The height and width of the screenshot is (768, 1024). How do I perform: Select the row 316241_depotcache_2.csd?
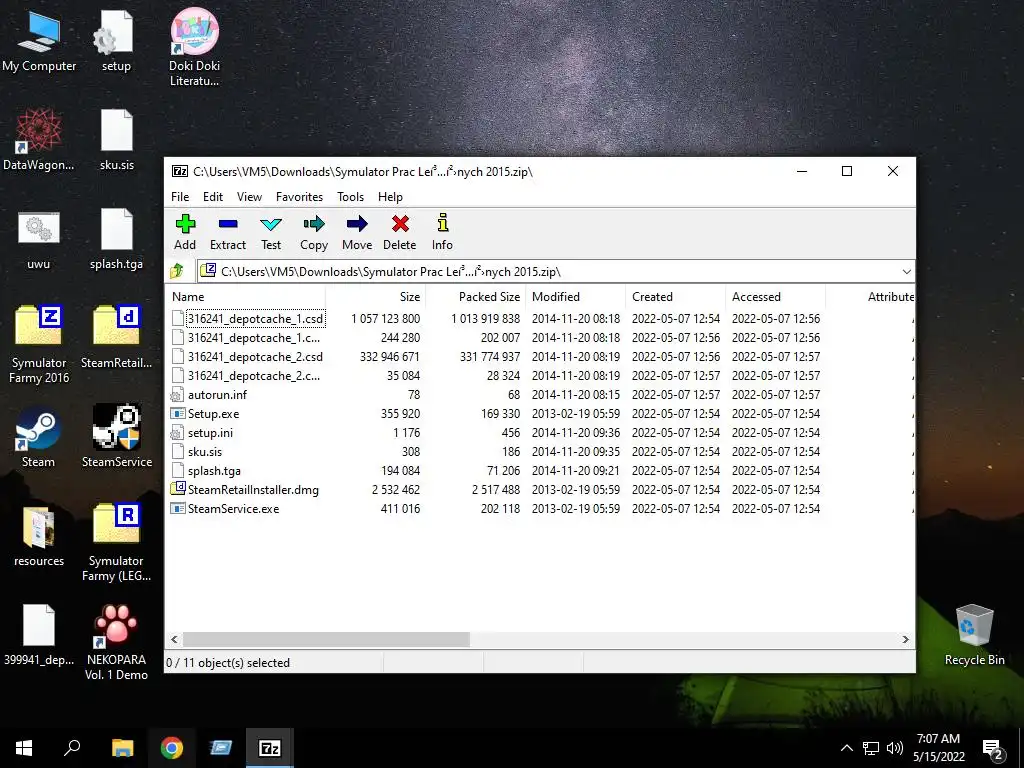point(540,357)
